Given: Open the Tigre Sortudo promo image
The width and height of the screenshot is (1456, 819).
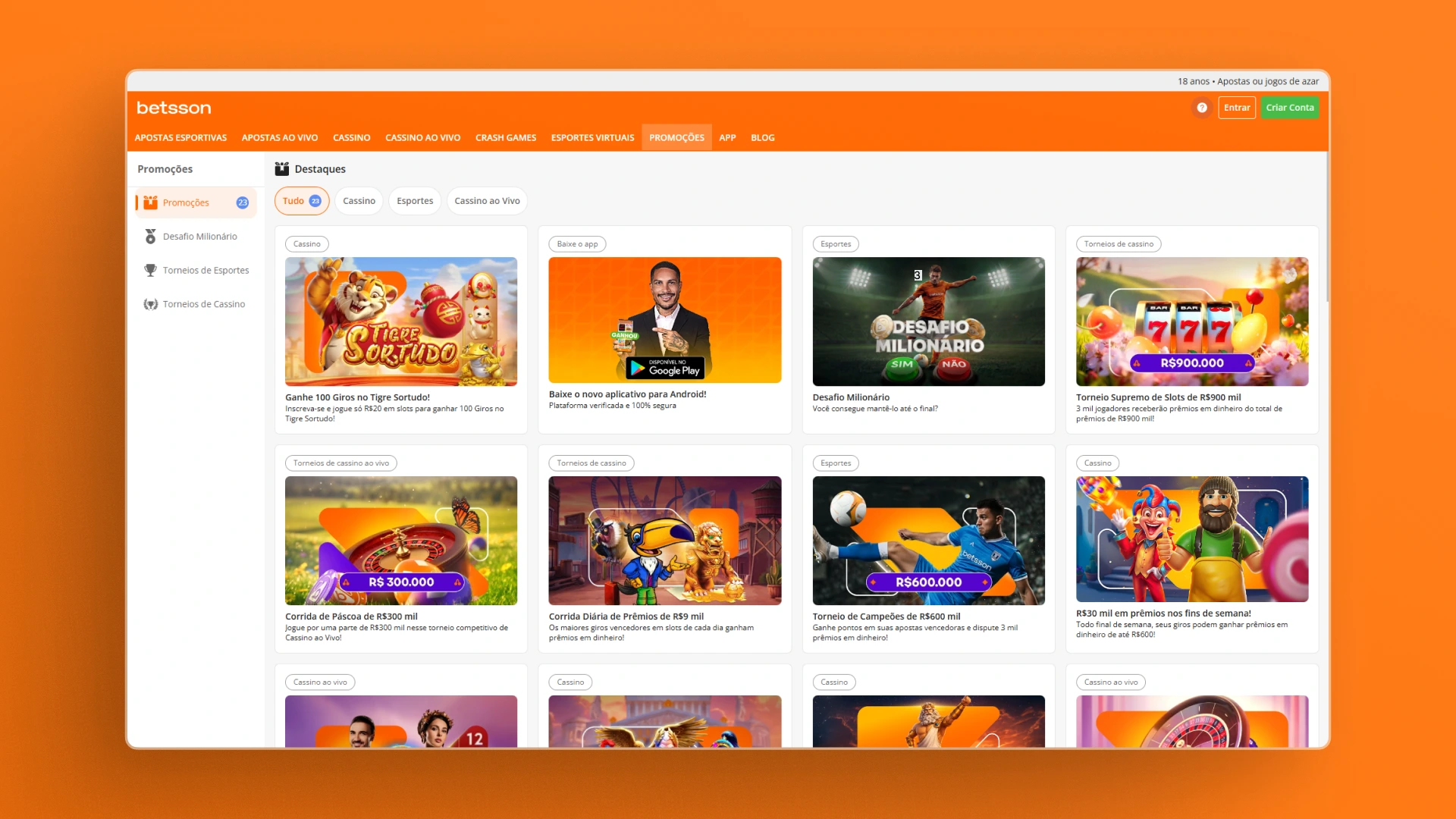Looking at the screenshot, I should coord(401,322).
